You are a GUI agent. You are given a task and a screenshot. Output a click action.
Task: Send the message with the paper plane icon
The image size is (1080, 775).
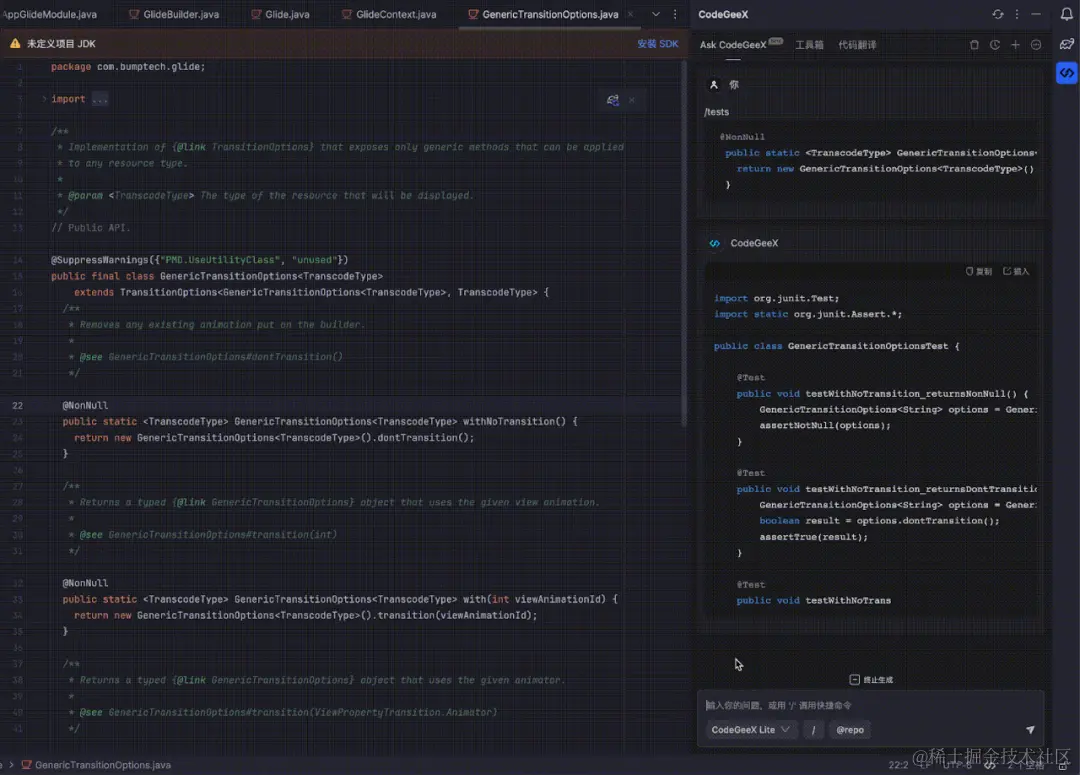pyautogui.click(x=1030, y=730)
